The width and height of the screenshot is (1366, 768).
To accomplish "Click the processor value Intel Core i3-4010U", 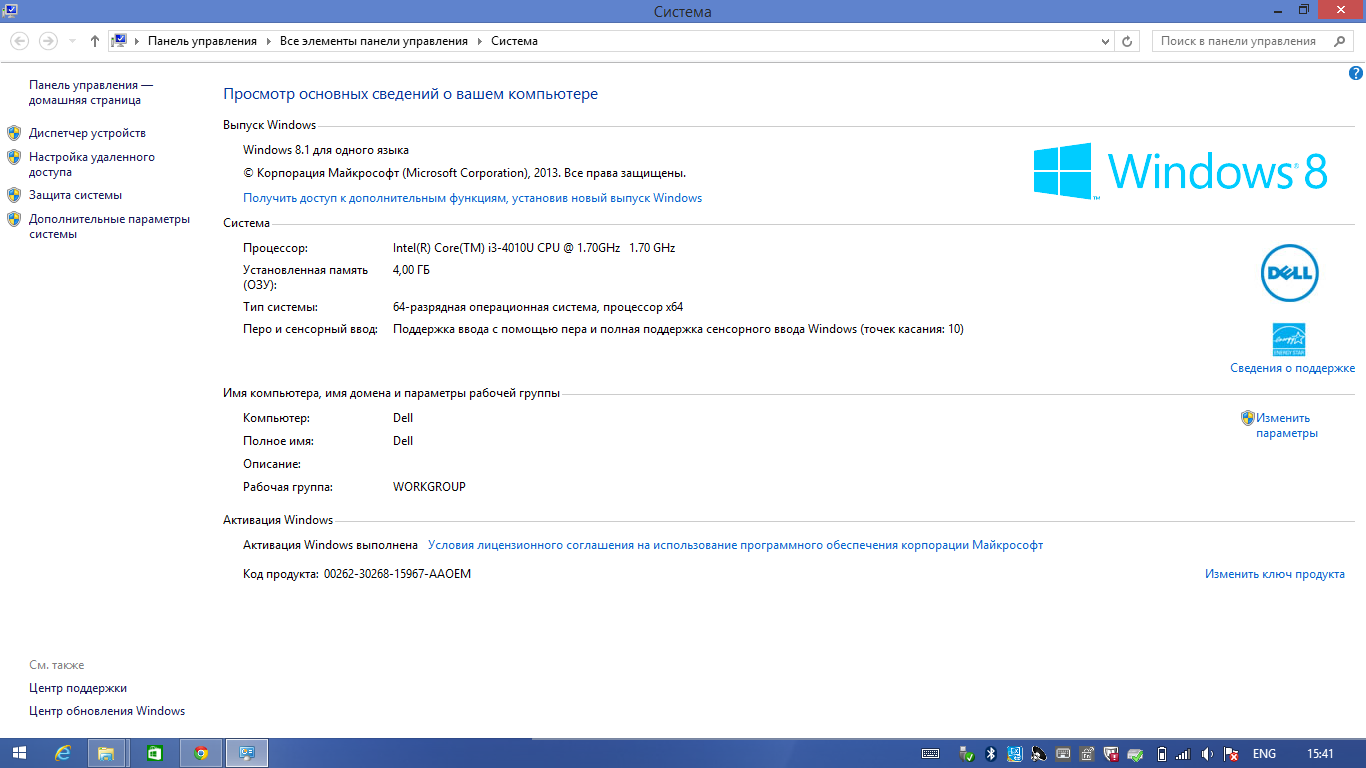I will point(534,248).
